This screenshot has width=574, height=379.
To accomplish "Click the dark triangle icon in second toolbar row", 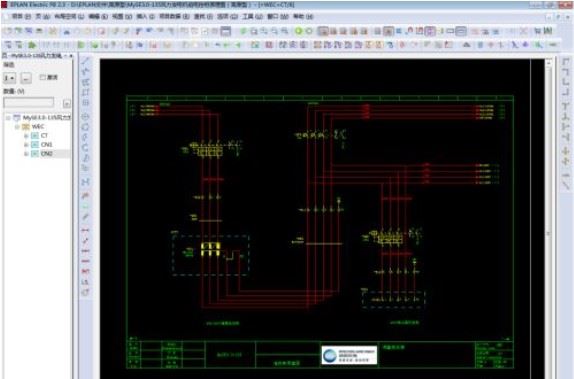I will (466, 45).
